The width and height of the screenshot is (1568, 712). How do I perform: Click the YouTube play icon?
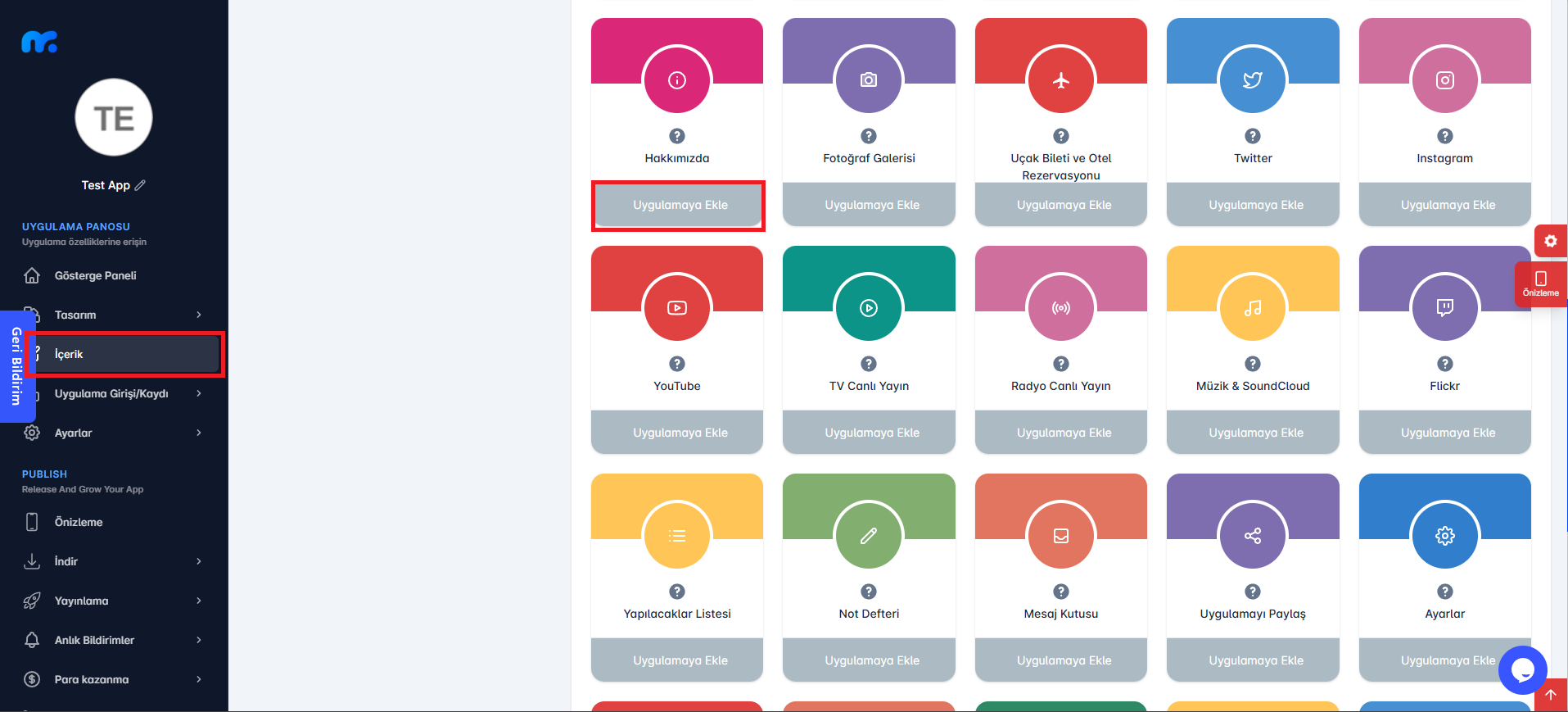click(x=676, y=308)
